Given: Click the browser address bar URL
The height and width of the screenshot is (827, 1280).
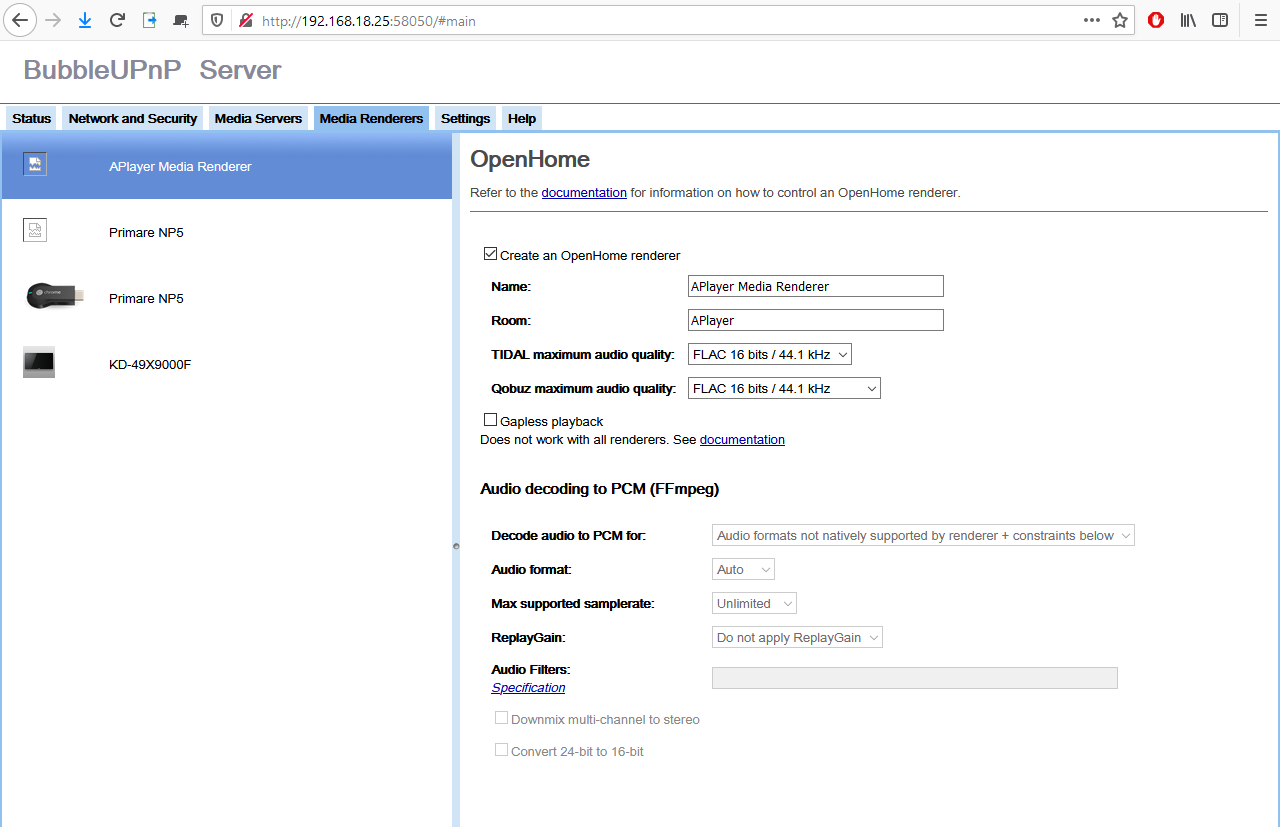Looking at the screenshot, I should 369,20.
